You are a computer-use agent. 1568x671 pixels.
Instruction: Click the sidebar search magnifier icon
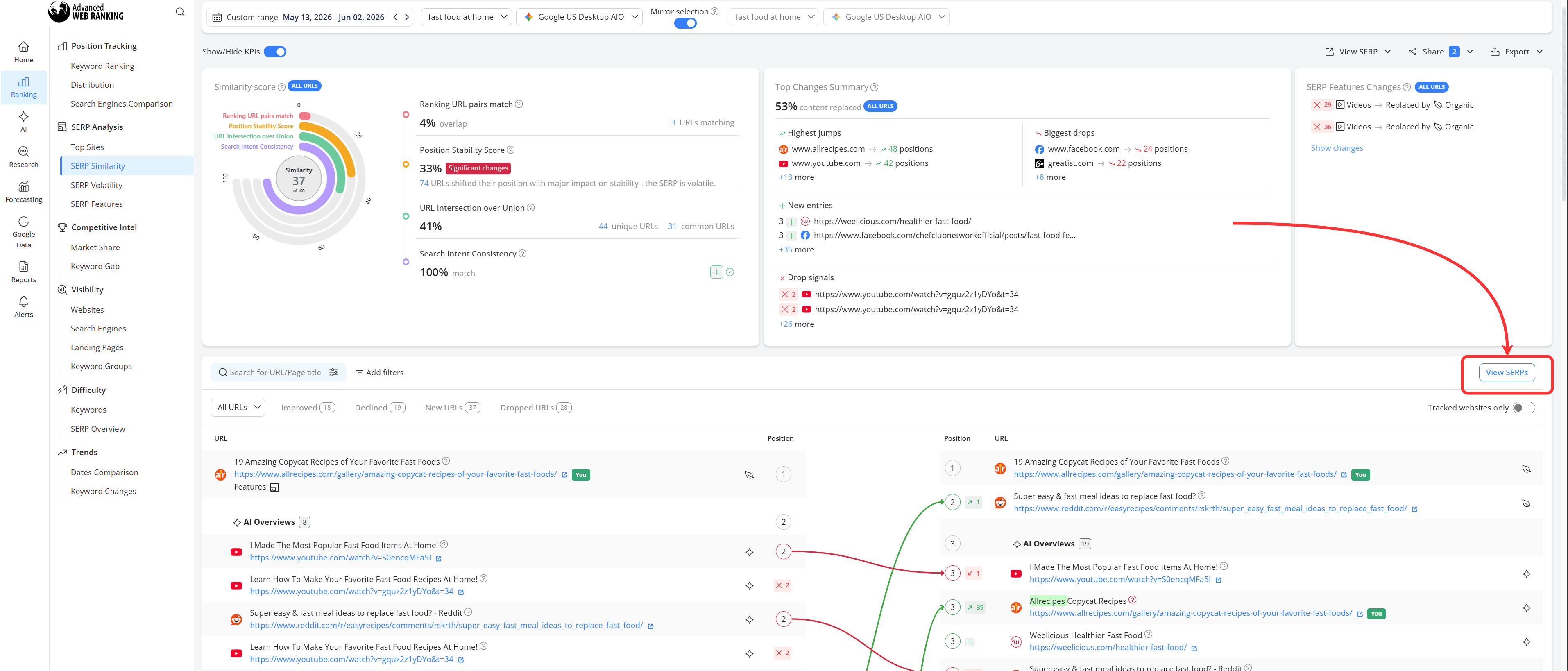point(179,11)
